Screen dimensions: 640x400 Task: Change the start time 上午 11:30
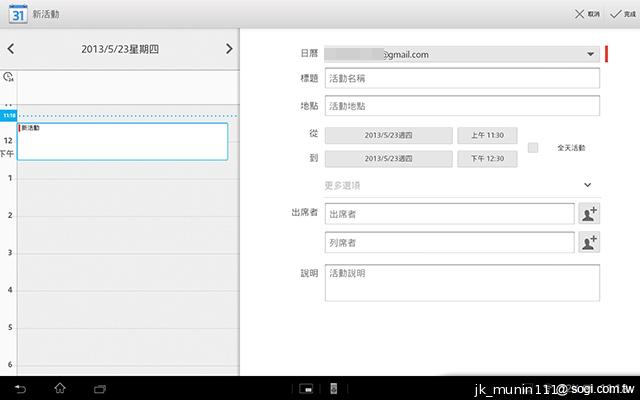(x=487, y=135)
